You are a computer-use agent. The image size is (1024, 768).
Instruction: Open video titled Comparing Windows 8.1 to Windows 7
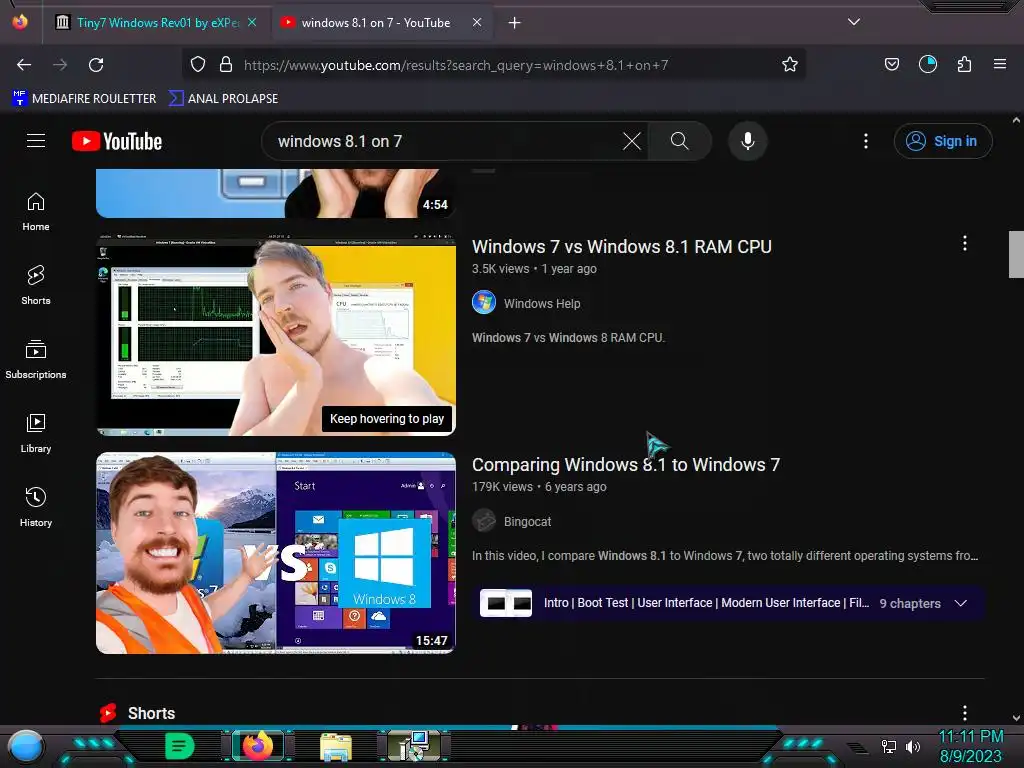pos(626,464)
